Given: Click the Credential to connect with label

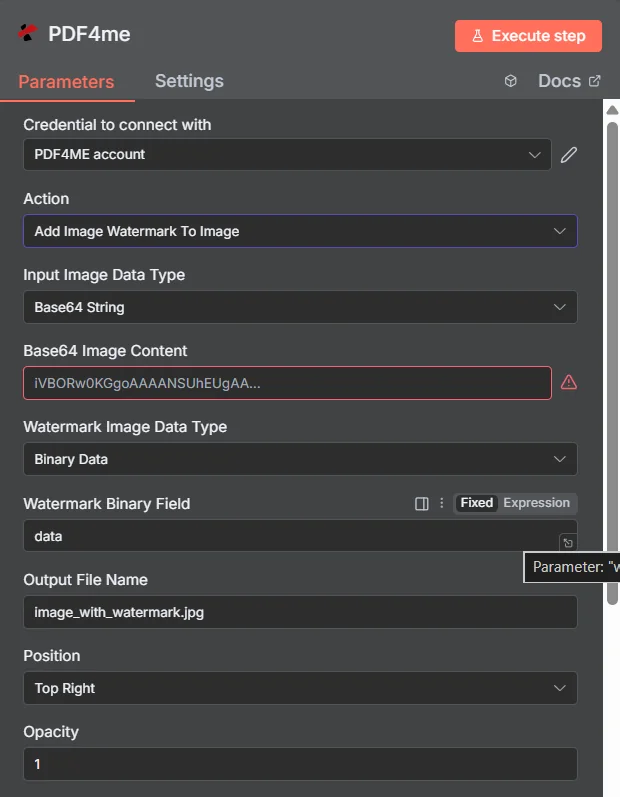Looking at the screenshot, I should (x=117, y=125).
